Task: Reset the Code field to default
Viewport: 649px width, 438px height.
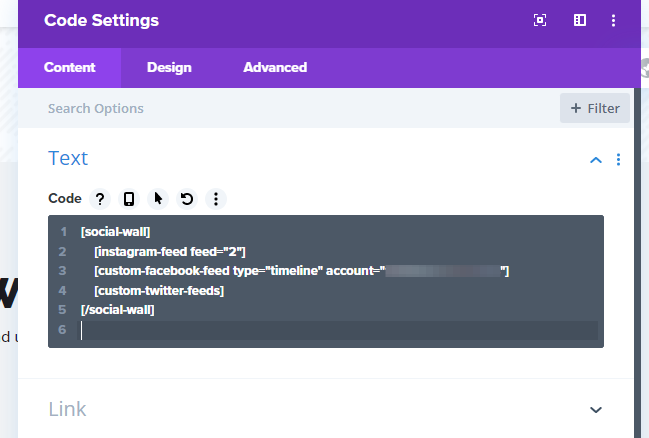Action: coord(187,199)
